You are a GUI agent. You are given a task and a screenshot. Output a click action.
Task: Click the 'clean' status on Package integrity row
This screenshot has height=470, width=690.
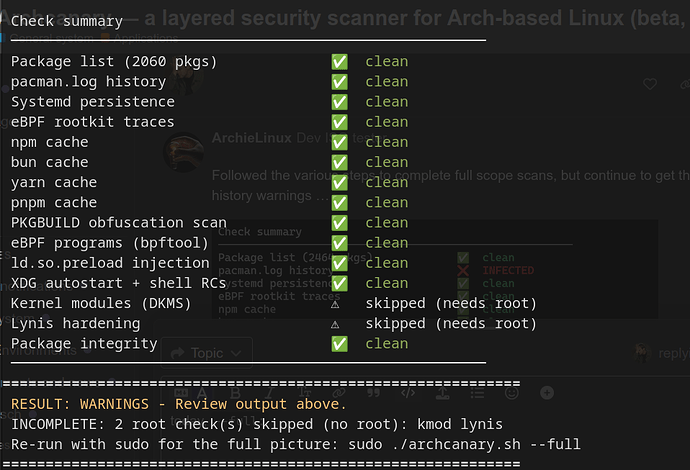[x=386, y=344]
